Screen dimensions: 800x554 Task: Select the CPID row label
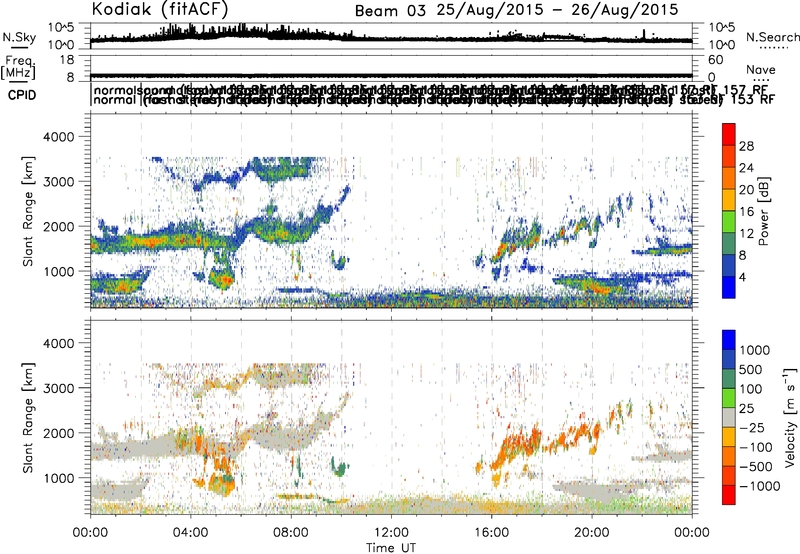click(22, 95)
